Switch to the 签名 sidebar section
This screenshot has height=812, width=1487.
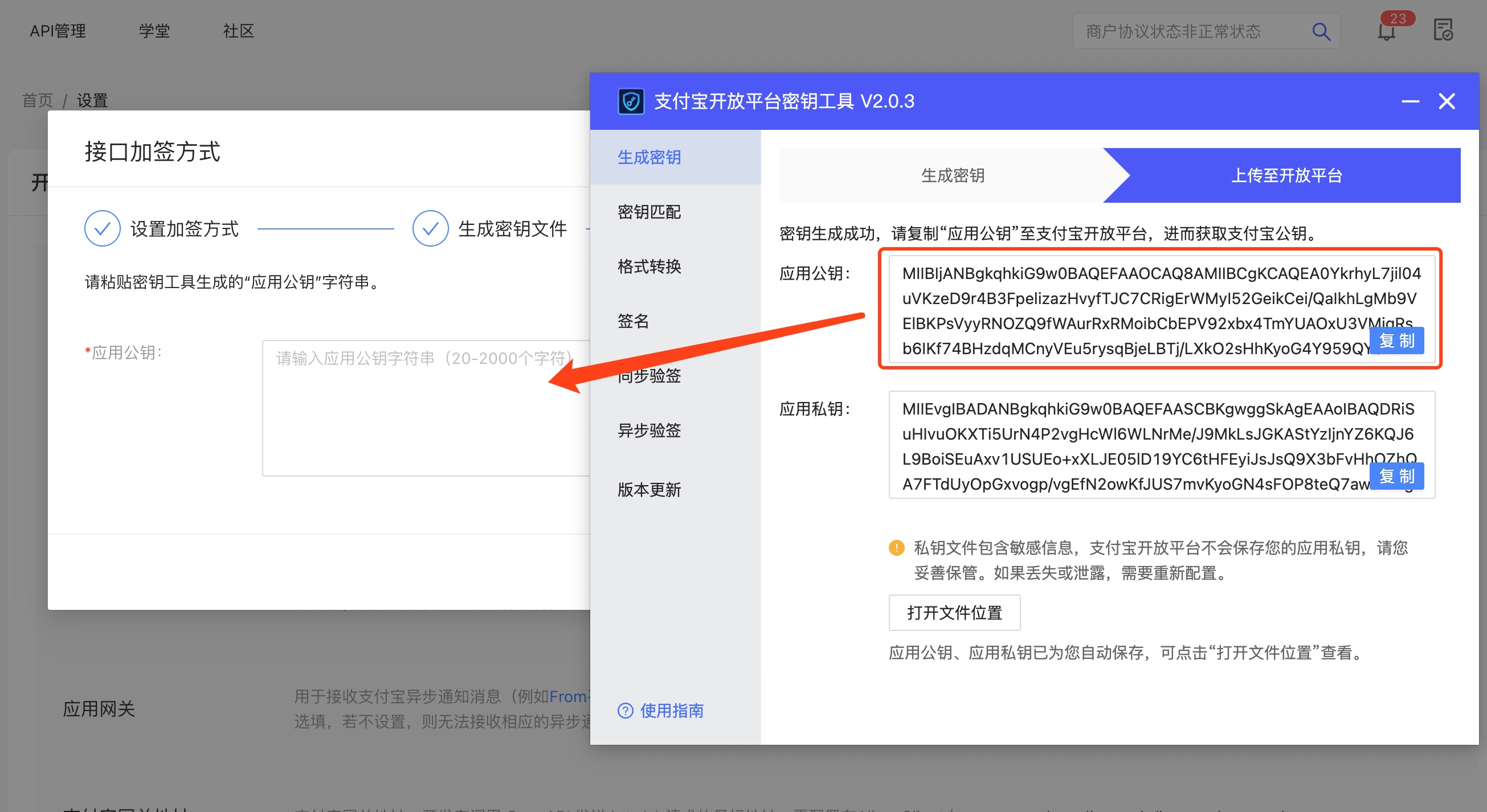633,321
